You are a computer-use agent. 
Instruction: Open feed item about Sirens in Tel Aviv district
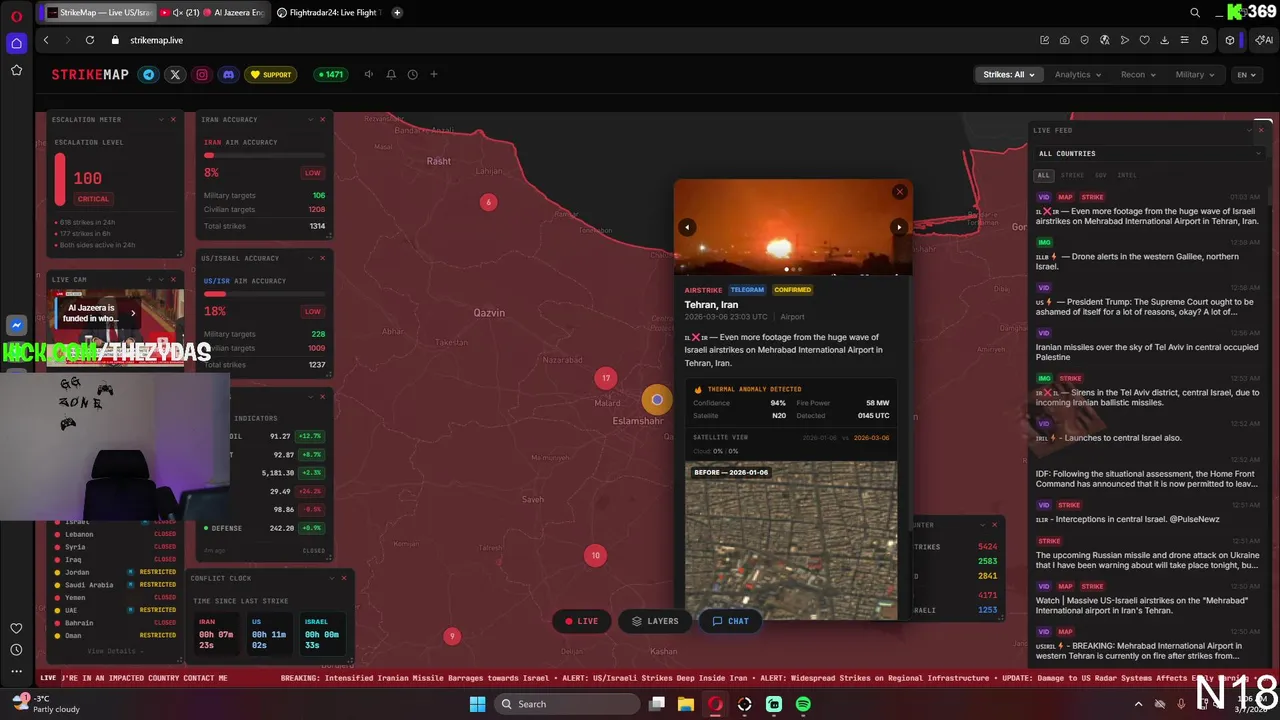(1148, 392)
